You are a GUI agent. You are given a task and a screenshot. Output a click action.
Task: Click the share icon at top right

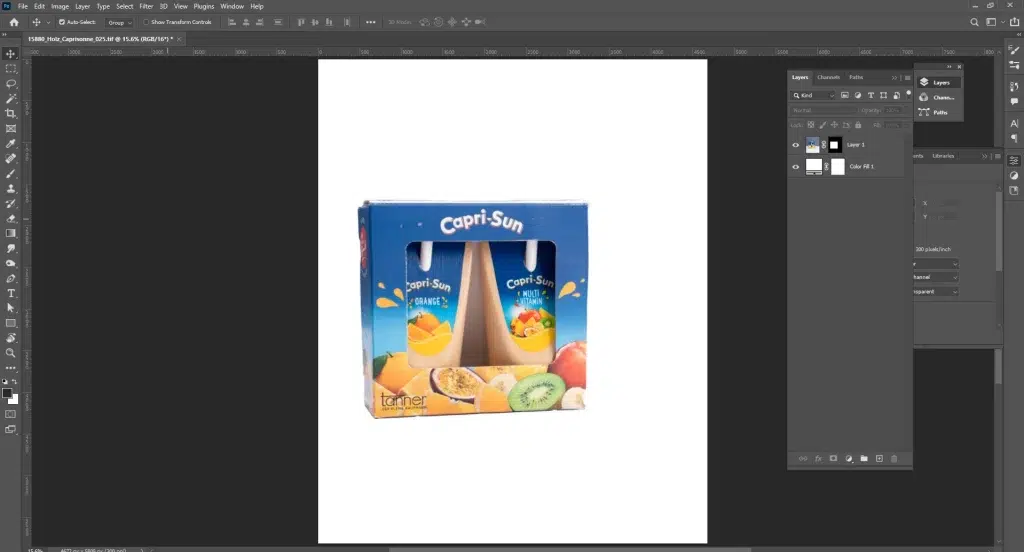1014,22
